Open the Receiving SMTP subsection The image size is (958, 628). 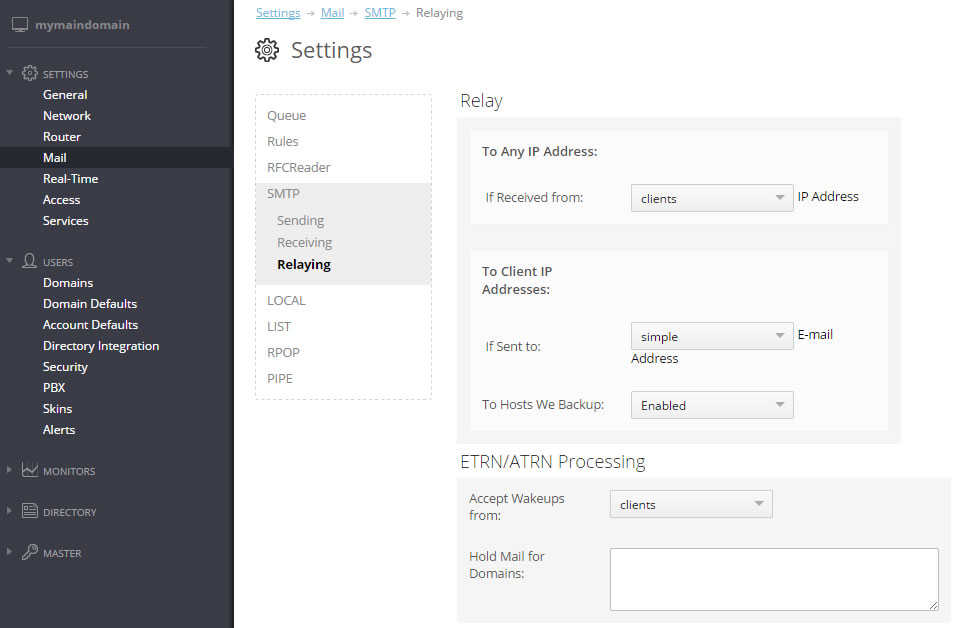coord(304,243)
